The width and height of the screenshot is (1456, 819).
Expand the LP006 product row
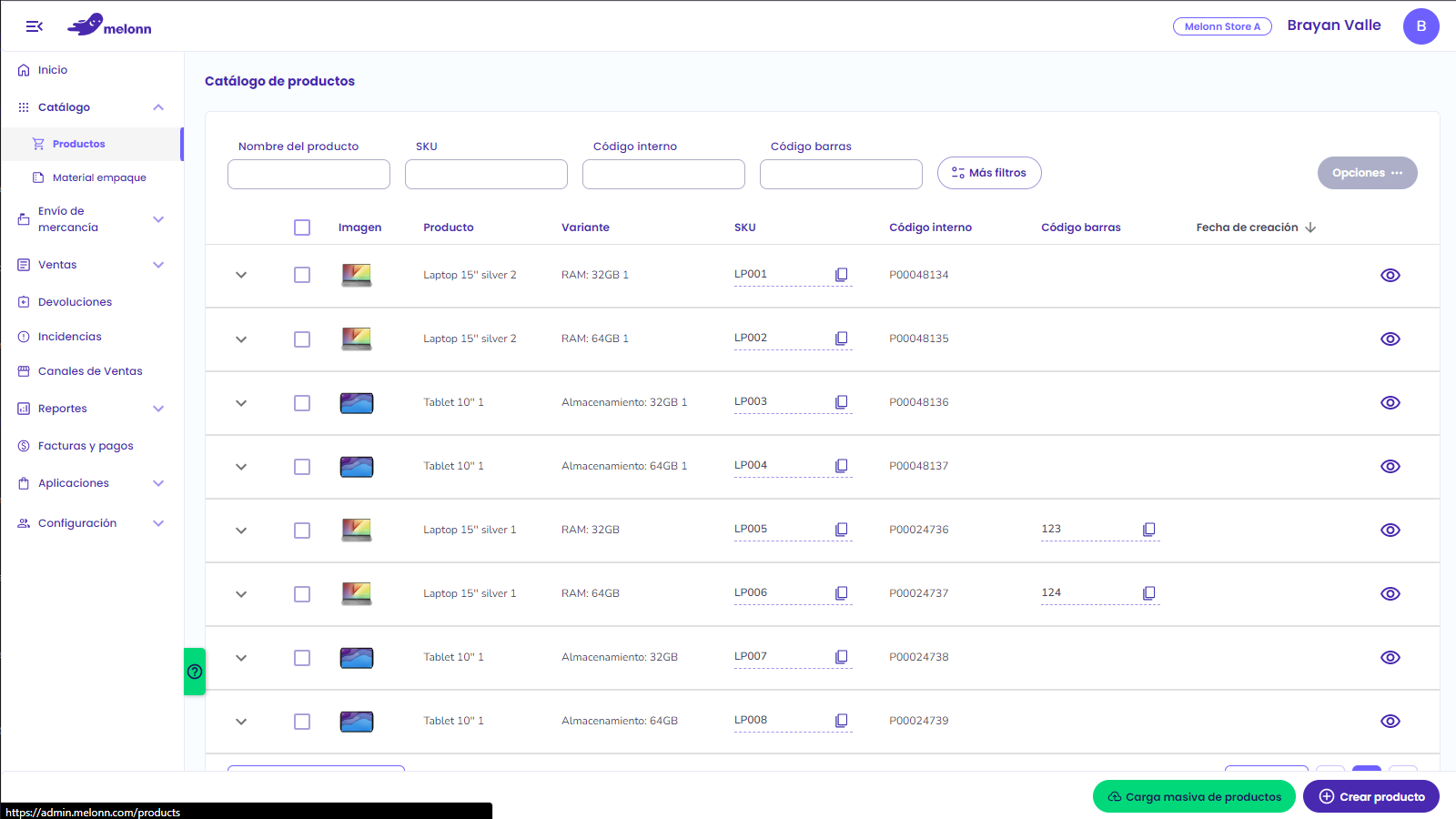tap(241, 594)
